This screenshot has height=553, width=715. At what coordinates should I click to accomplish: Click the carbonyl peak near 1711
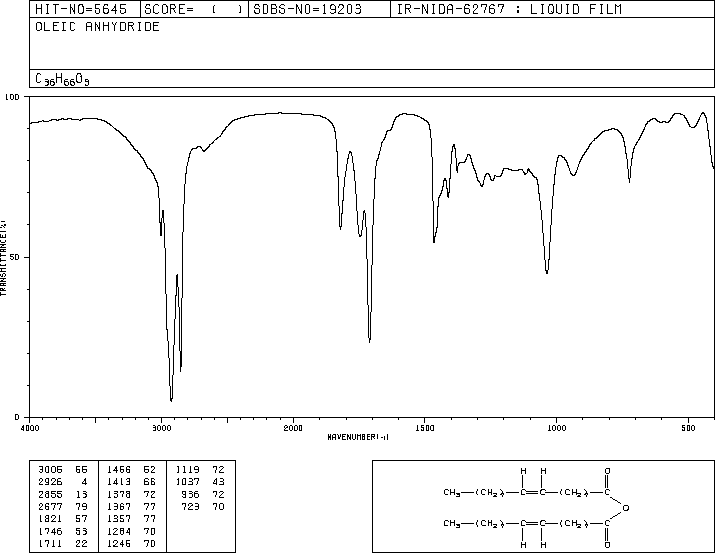coord(369,340)
